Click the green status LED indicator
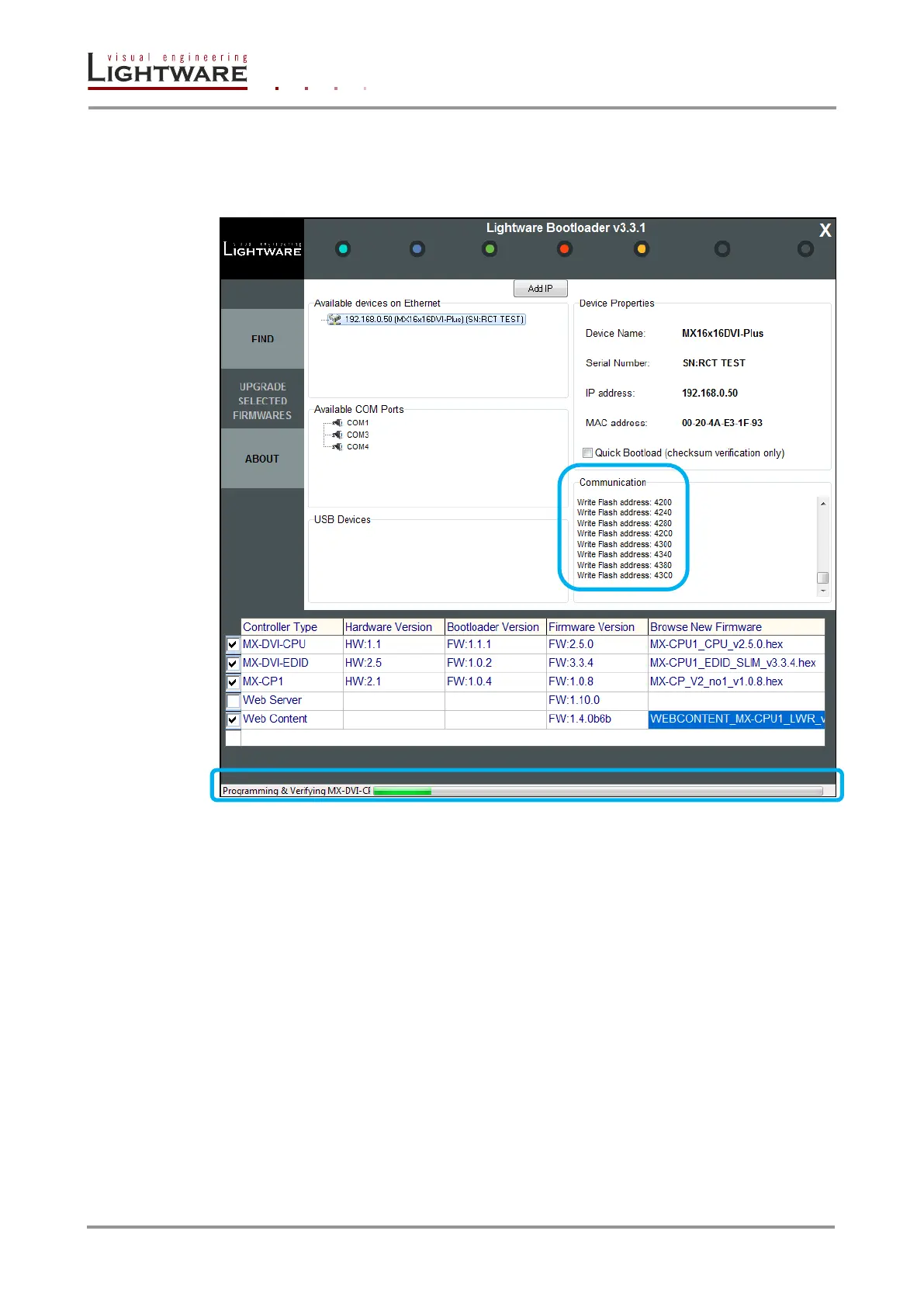The height and width of the screenshot is (1307, 924). point(490,249)
